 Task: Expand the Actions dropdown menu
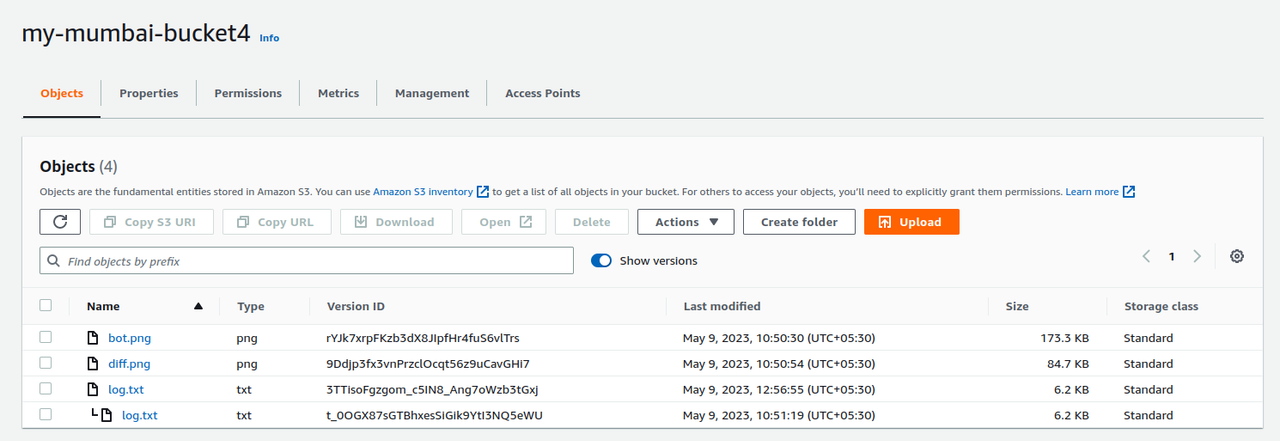tap(686, 222)
